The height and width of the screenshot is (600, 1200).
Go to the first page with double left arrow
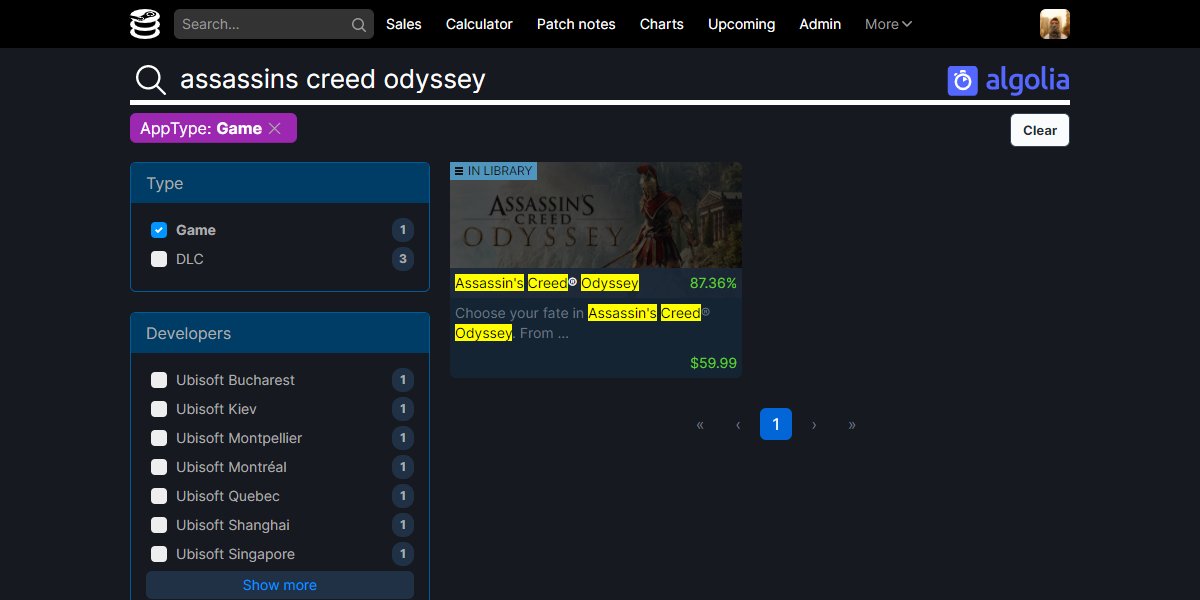point(700,424)
